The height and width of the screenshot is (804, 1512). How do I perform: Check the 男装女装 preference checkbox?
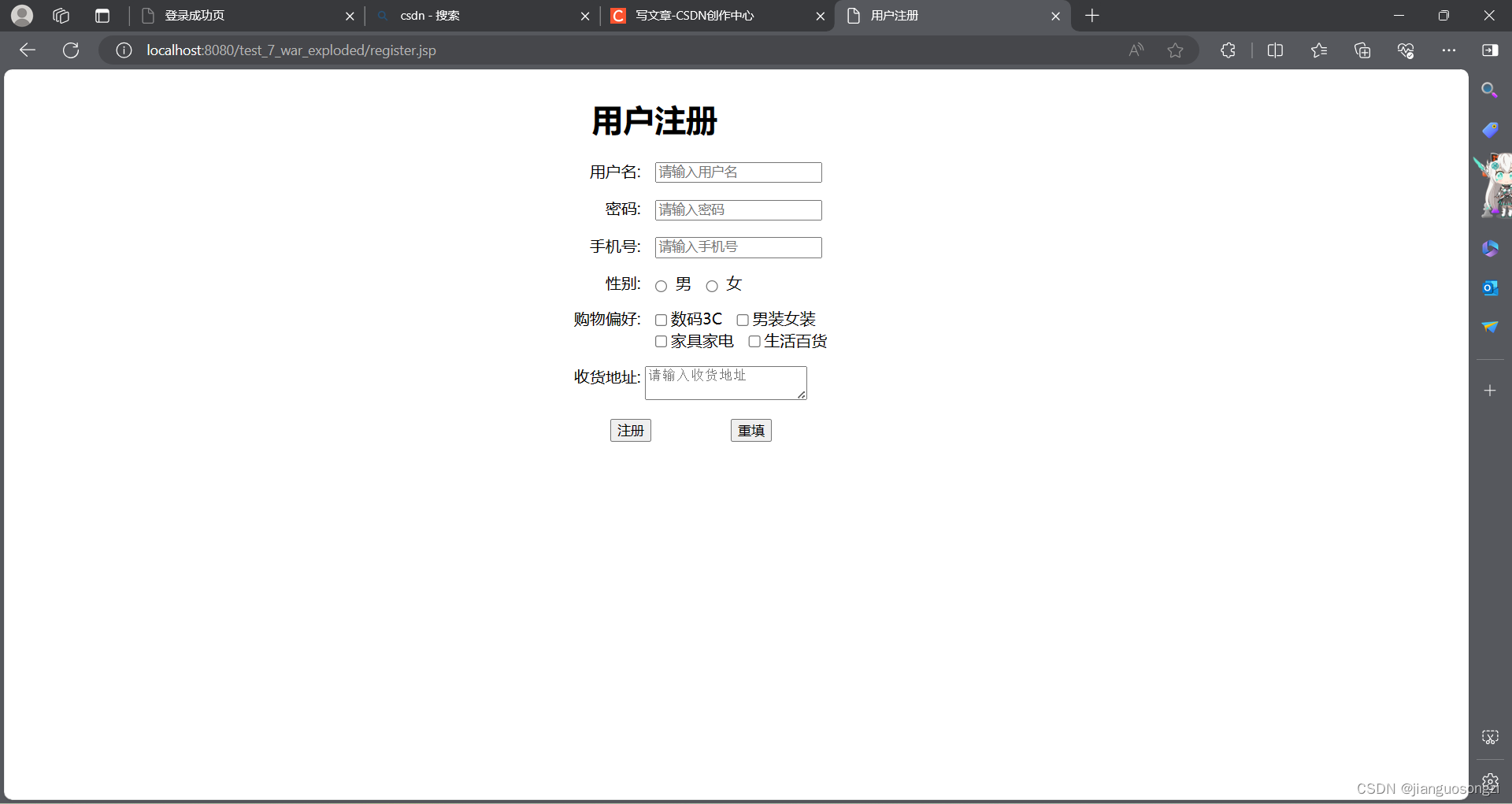(743, 320)
